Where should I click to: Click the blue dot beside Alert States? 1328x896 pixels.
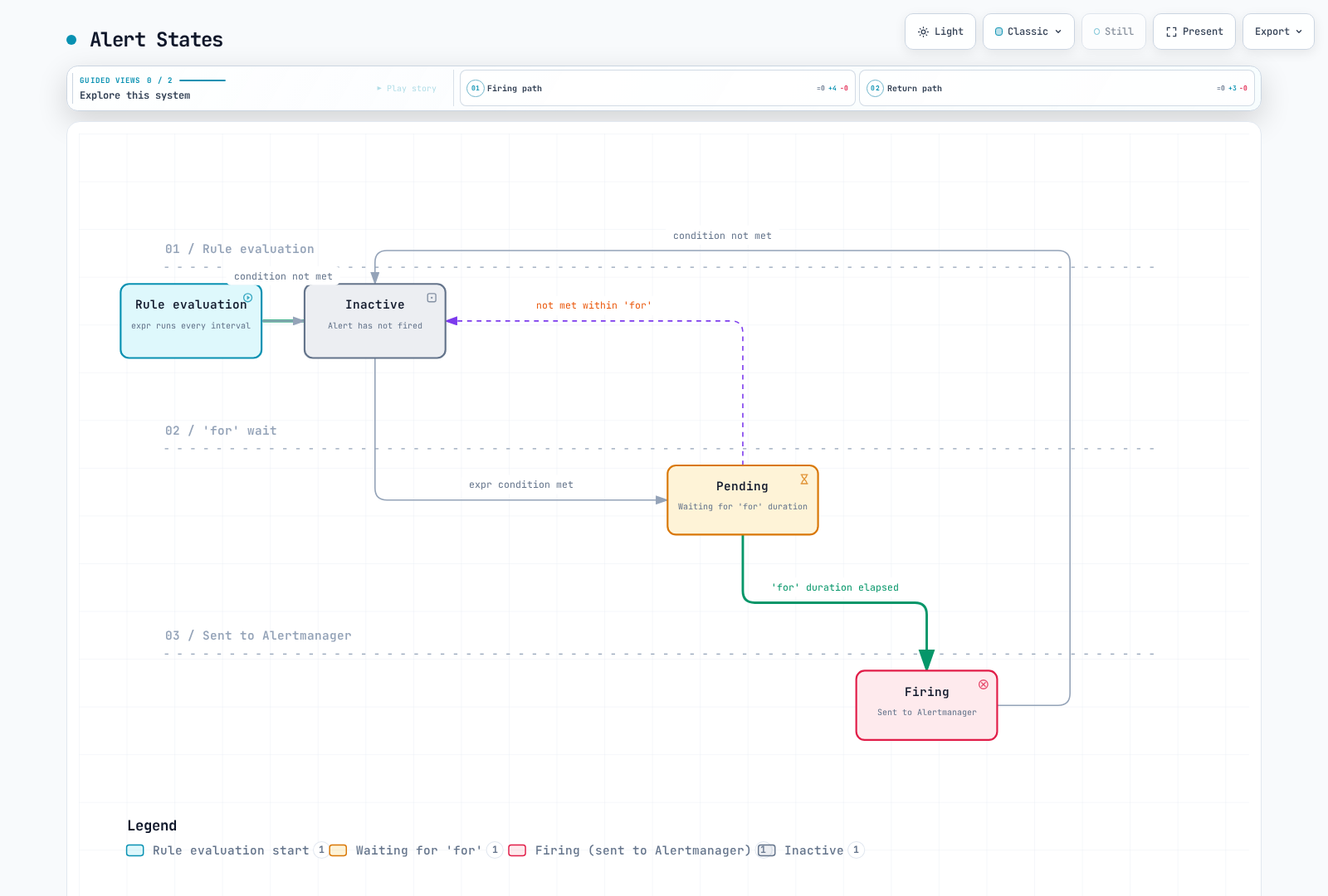tap(71, 40)
